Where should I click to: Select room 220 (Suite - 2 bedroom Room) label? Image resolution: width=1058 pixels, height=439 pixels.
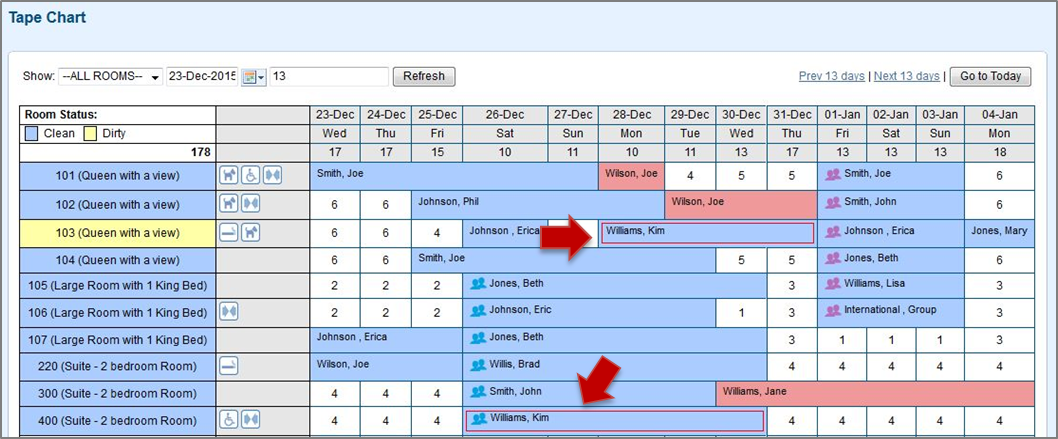tap(118, 366)
